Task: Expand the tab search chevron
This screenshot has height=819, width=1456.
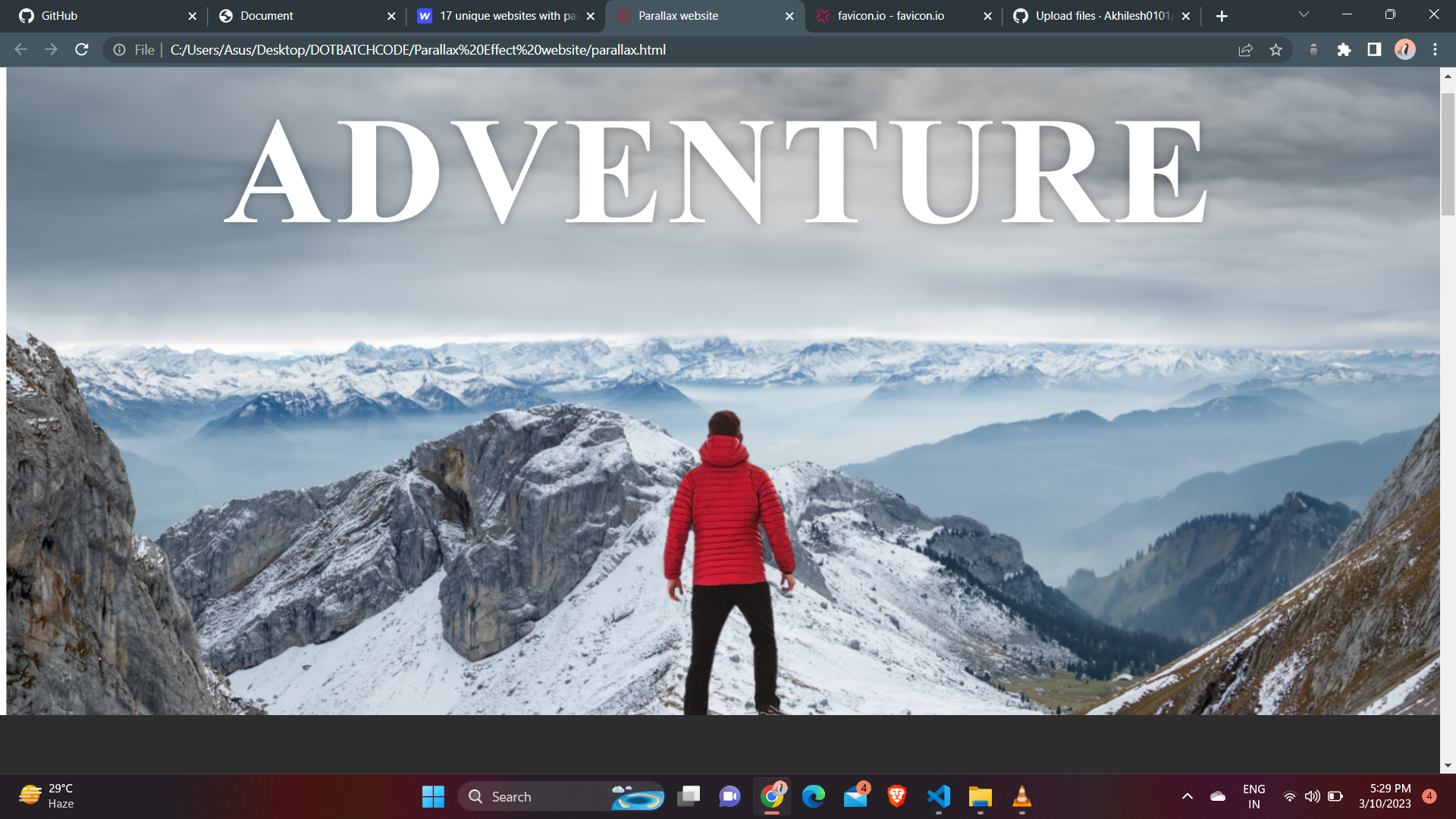Action: click(1303, 15)
